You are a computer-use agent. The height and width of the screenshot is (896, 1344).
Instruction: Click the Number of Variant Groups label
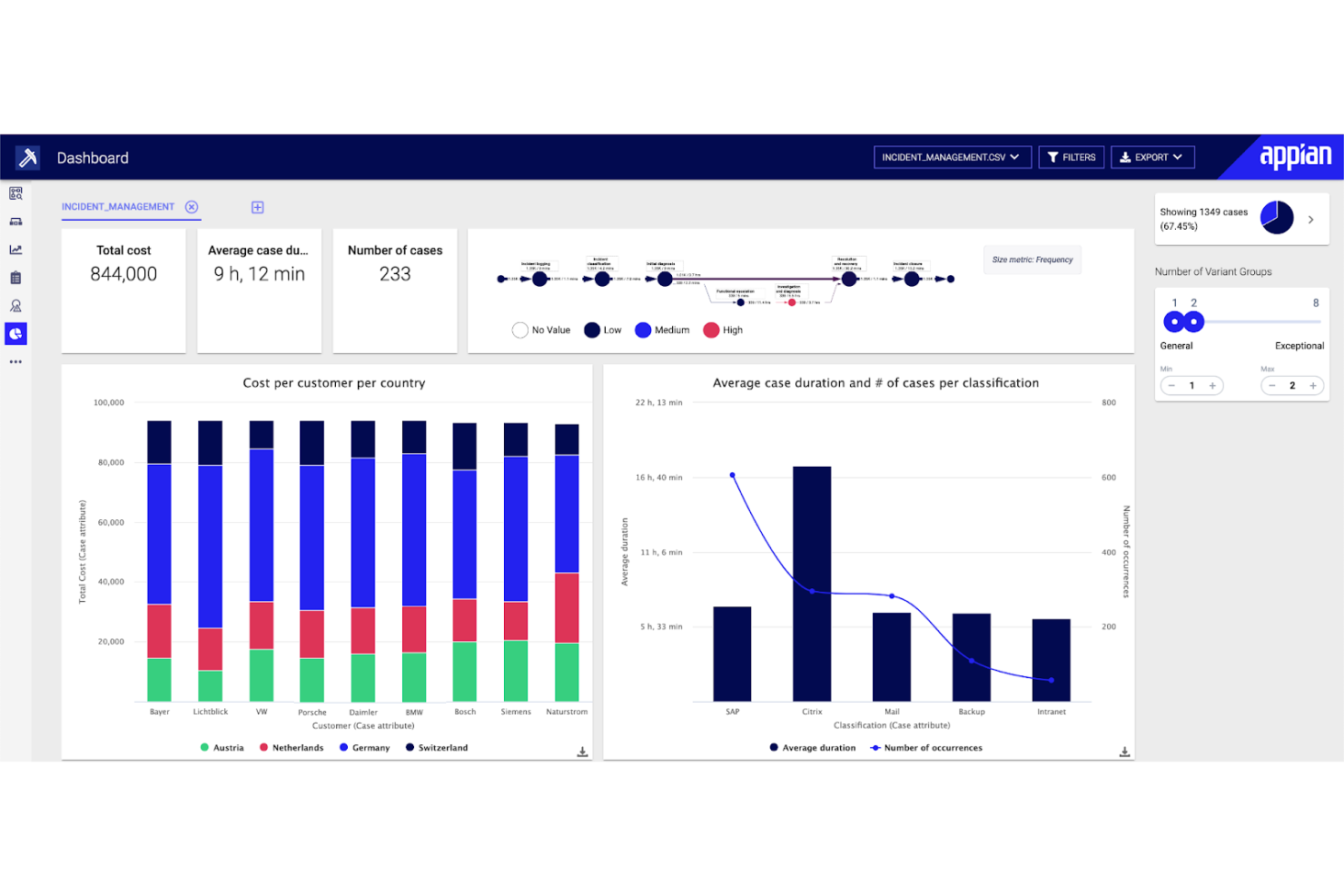coord(1213,271)
